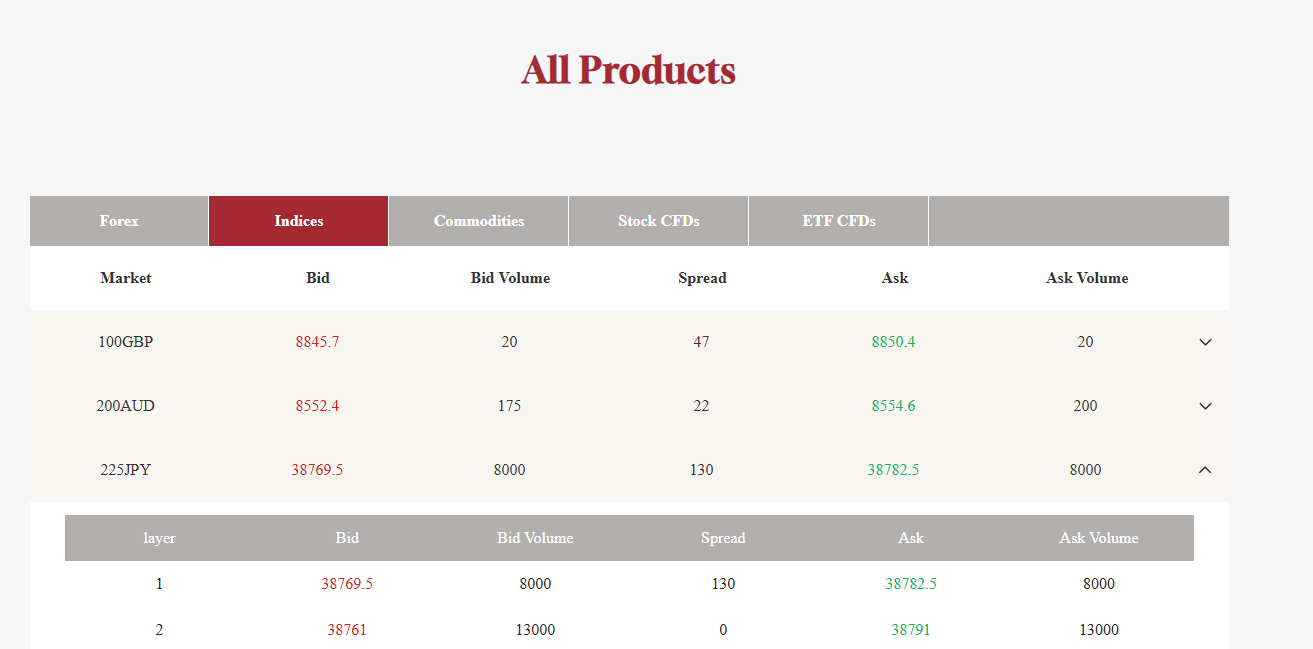Image resolution: width=1313 pixels, height=649 pixels.
Task: Click 225JPY main row ask 38782.5
Action: 893,470
